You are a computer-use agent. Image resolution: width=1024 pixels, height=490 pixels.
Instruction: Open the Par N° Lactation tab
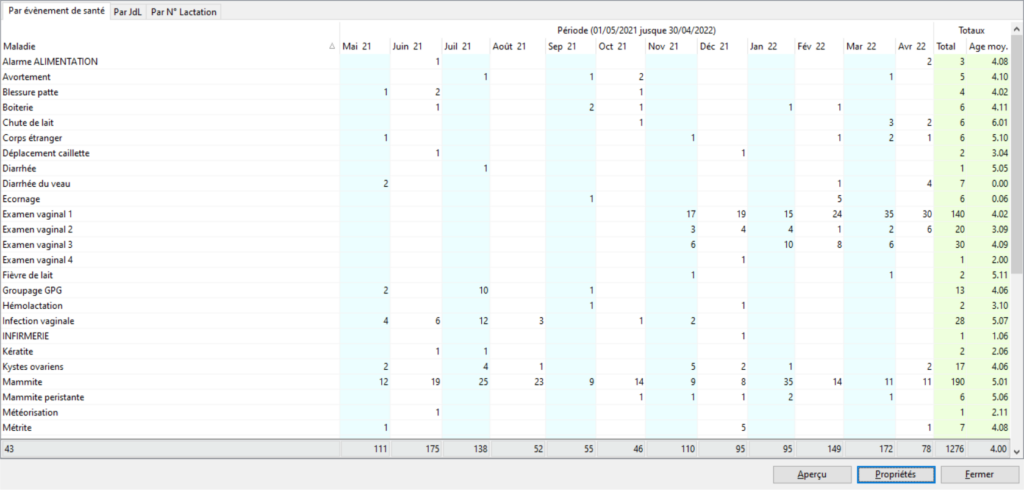183,11
